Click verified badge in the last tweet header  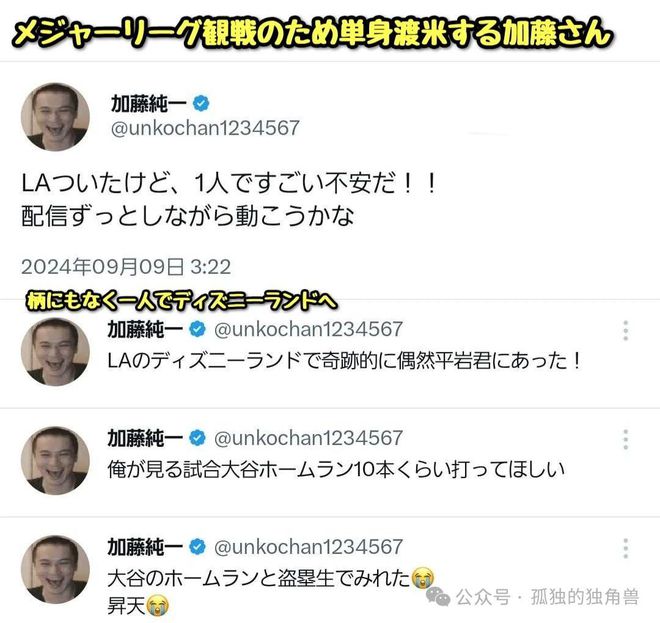pyautogui.click(x=197, y=547)
